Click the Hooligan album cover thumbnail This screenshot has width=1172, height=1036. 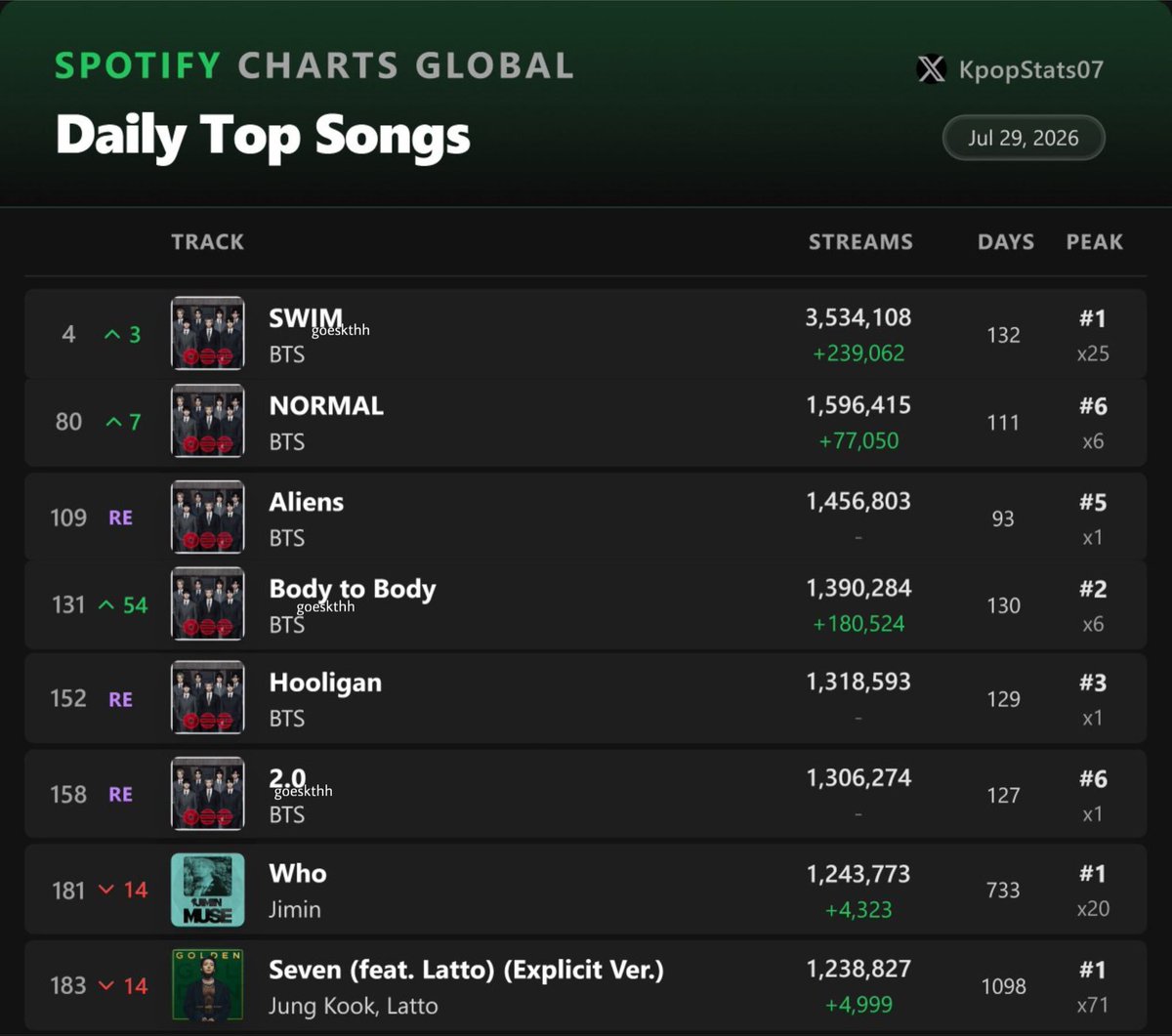[x=208, y=698]
